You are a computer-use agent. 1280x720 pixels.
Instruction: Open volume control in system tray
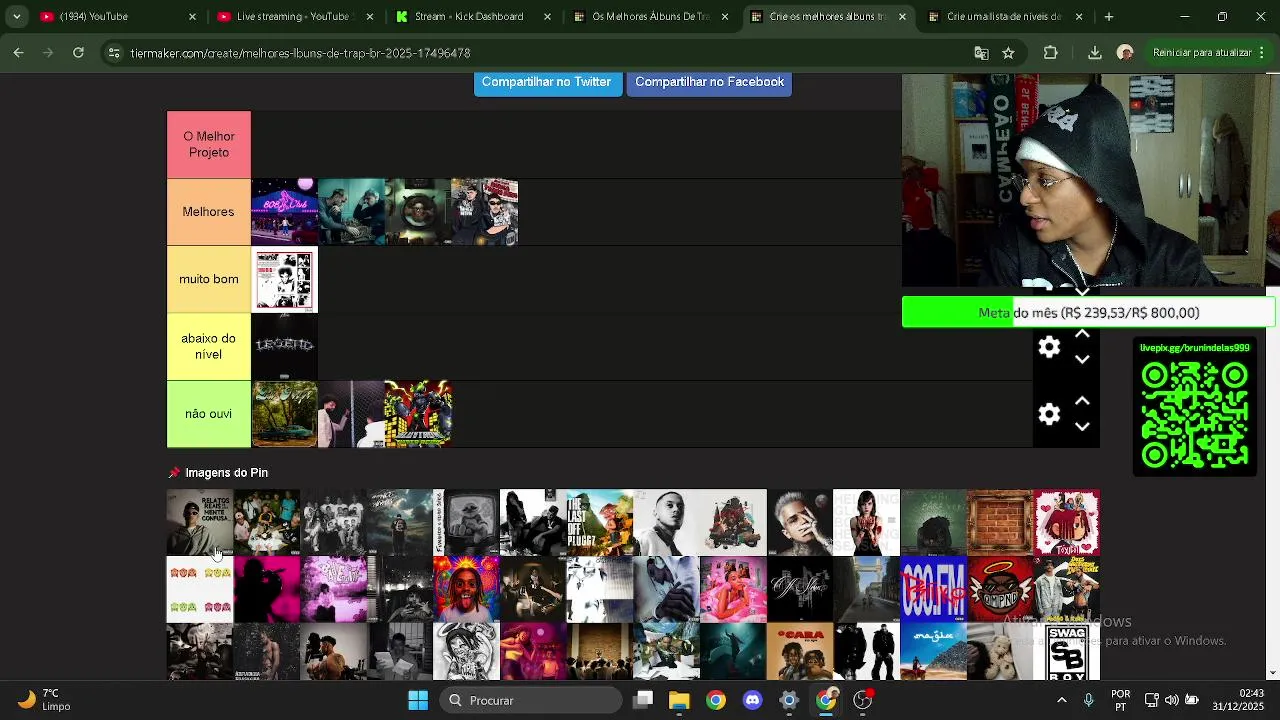coord(1171,700)
